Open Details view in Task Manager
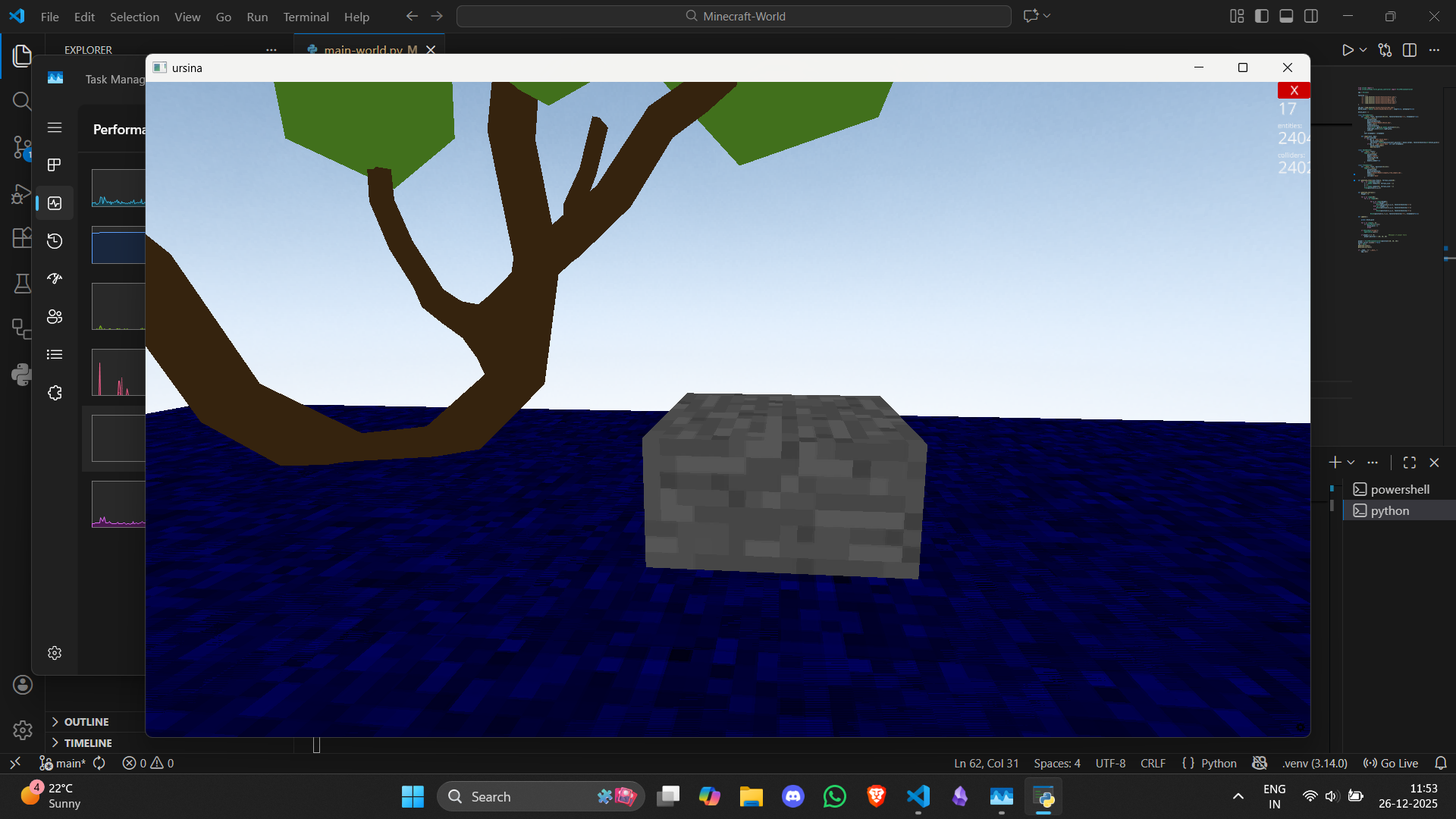Image resolution: width=1456 pixels, height=819 pixels. click(x=54, y=354)
